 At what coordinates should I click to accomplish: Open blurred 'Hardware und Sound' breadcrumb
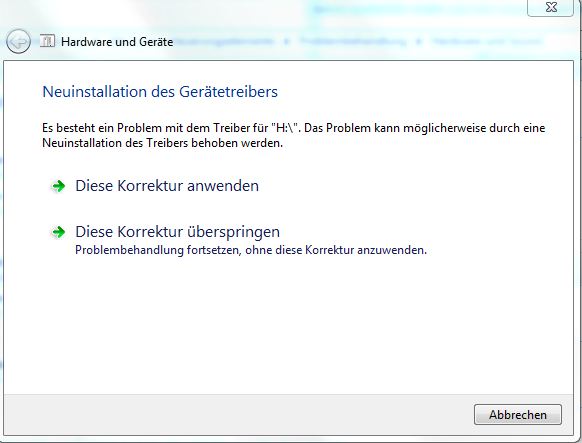point(487,41)
